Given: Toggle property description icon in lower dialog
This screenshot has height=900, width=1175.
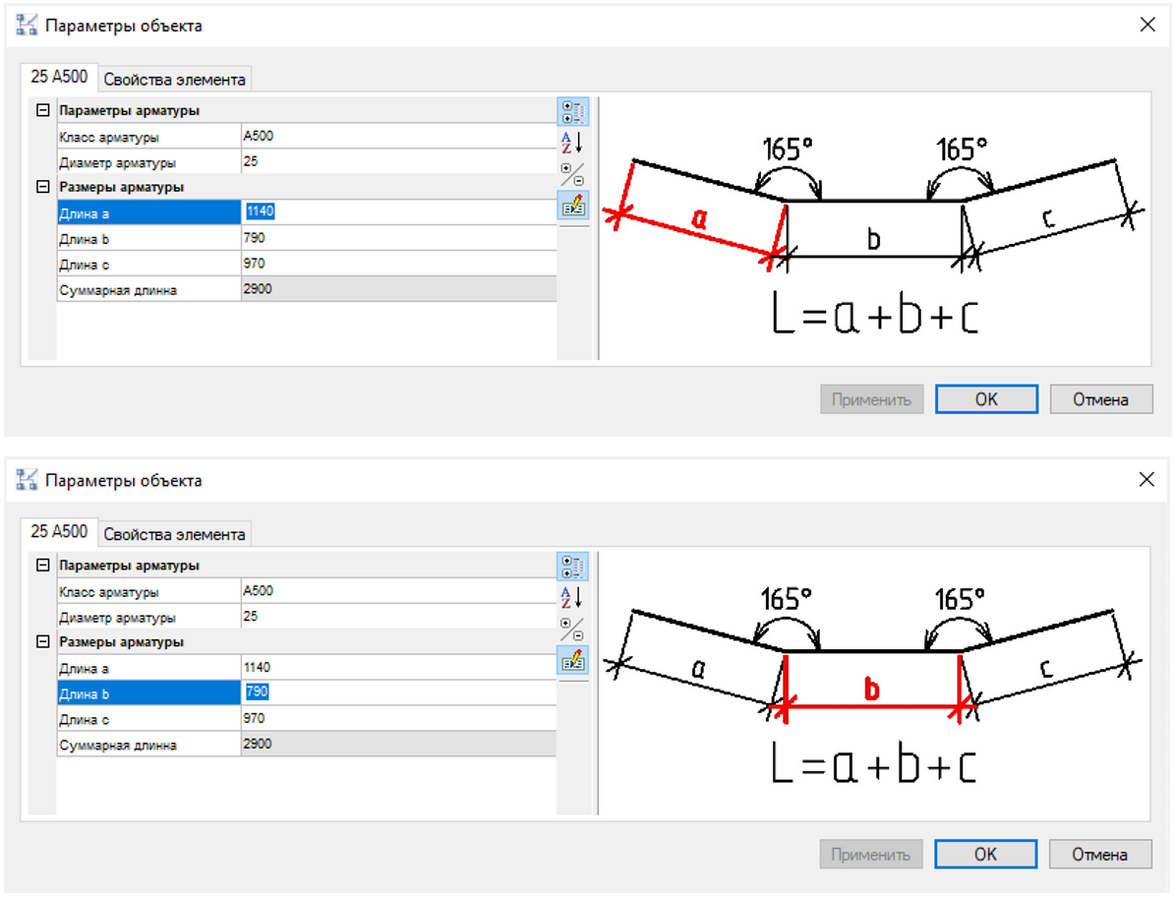Looking at the screenshot, I should [x=573, y=661].
